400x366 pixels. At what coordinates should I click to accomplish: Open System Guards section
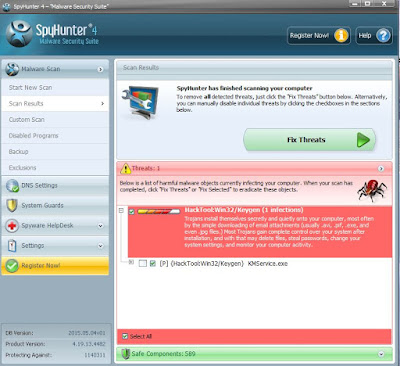pos(55,205)
